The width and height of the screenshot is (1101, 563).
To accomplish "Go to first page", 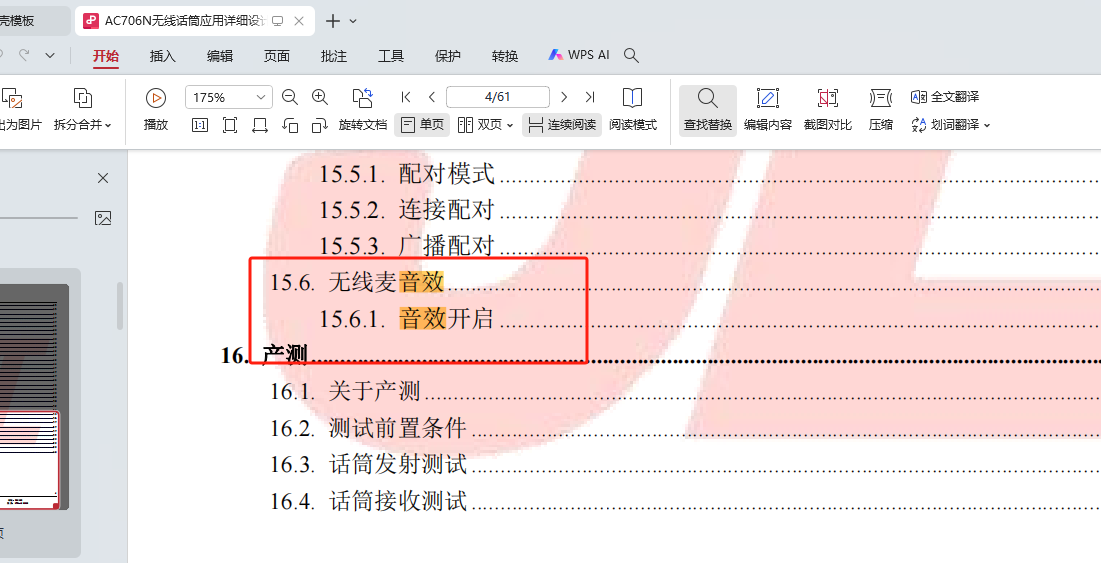I will [405, 97].
